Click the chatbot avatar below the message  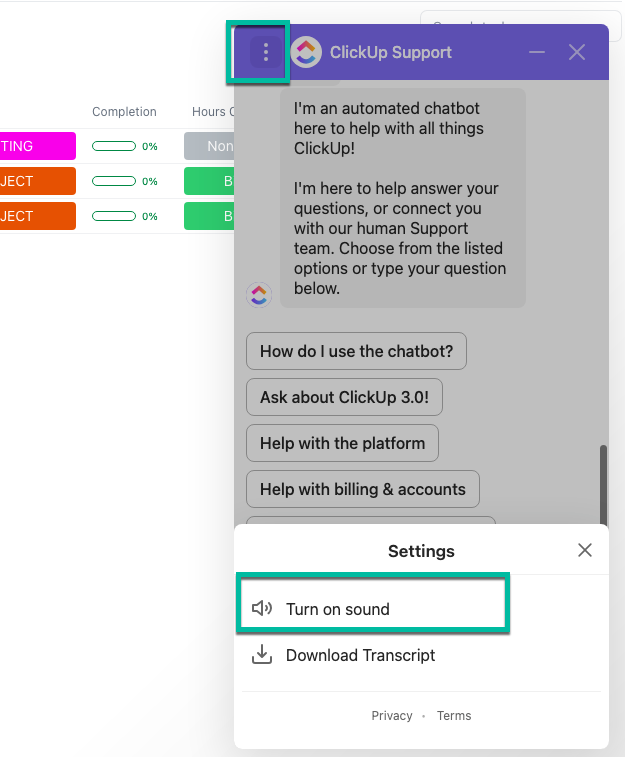pyautogui.click(x=259, y=294)
